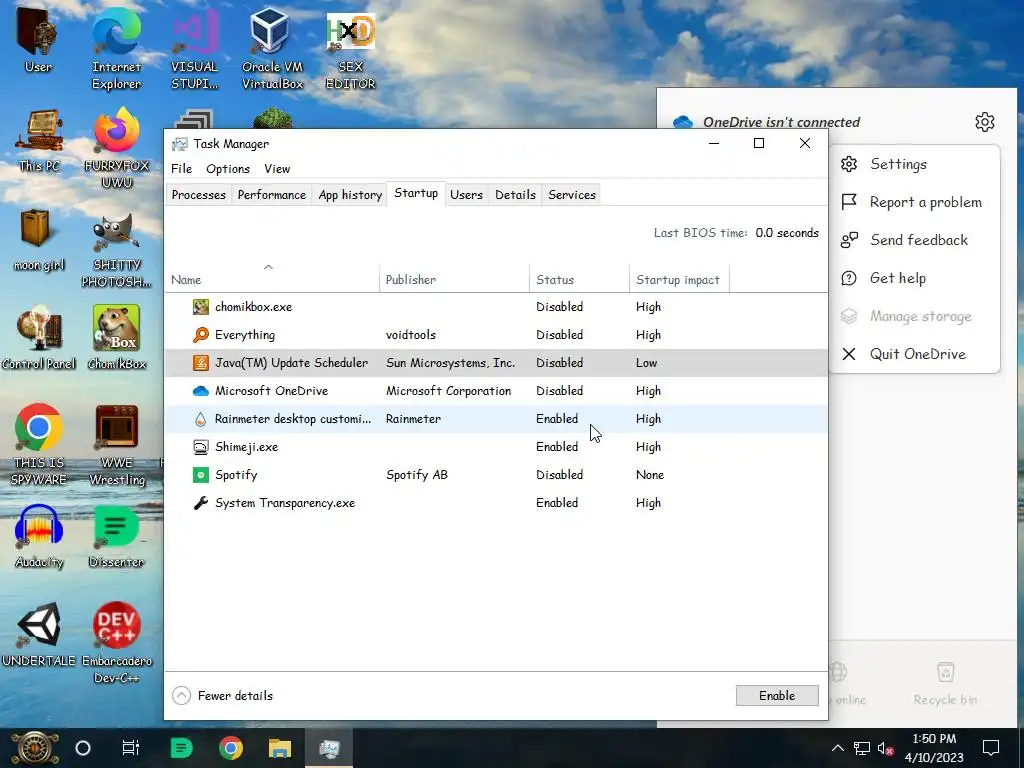Select the Spotify startup entry
The height and width of the screenshot is (768, 1024).
tap(496, 475)
